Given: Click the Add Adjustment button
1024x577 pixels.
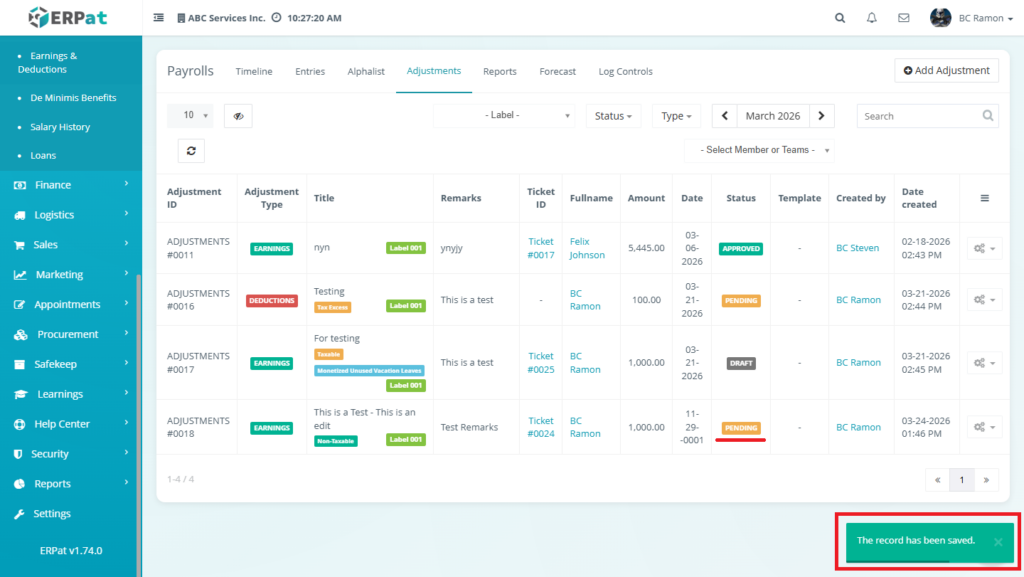Looking at the screenshot, I should click(946, 70).
